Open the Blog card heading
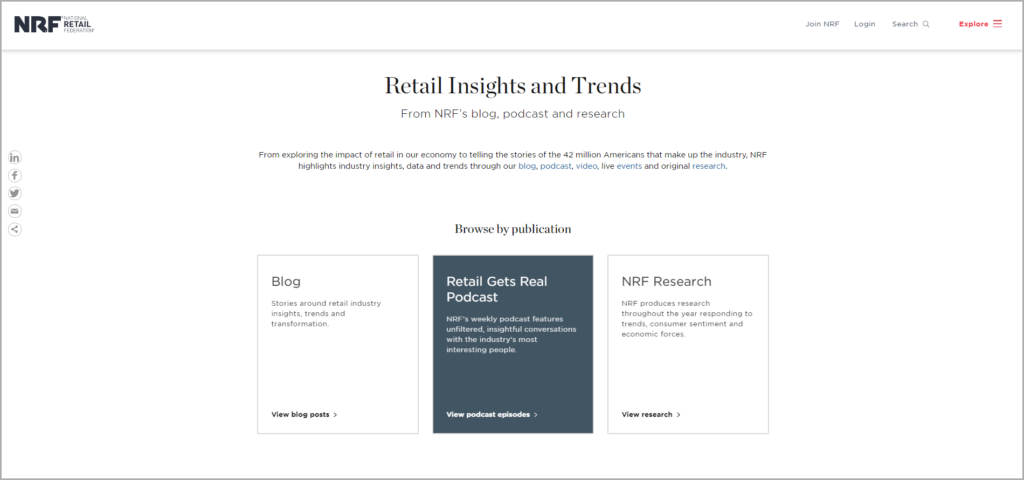This screenshot has width=1024, height=480. tap(286, 281)
